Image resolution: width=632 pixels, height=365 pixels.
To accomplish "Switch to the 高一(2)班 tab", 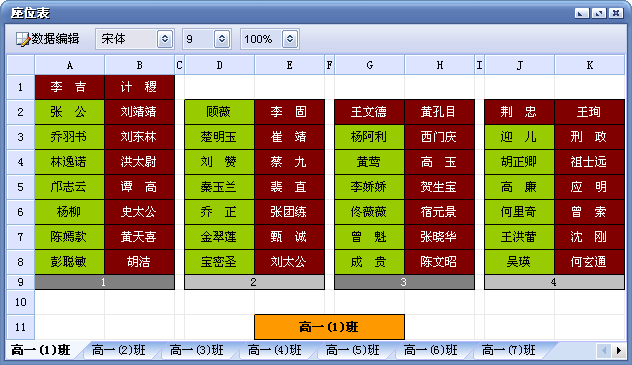I will click(x=118, y=350).
